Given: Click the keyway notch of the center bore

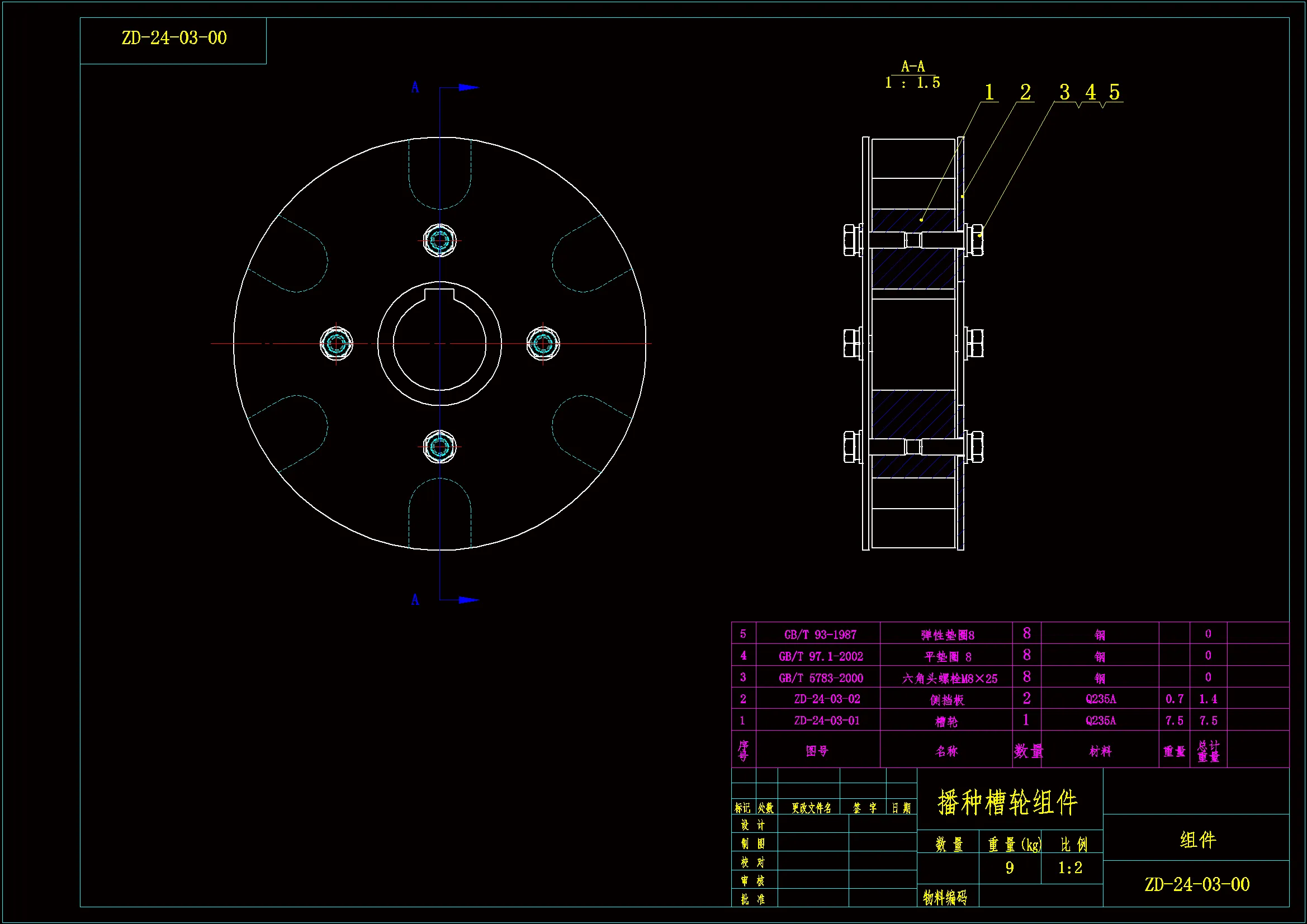Looking at the screenshot, I should point(439,294).
